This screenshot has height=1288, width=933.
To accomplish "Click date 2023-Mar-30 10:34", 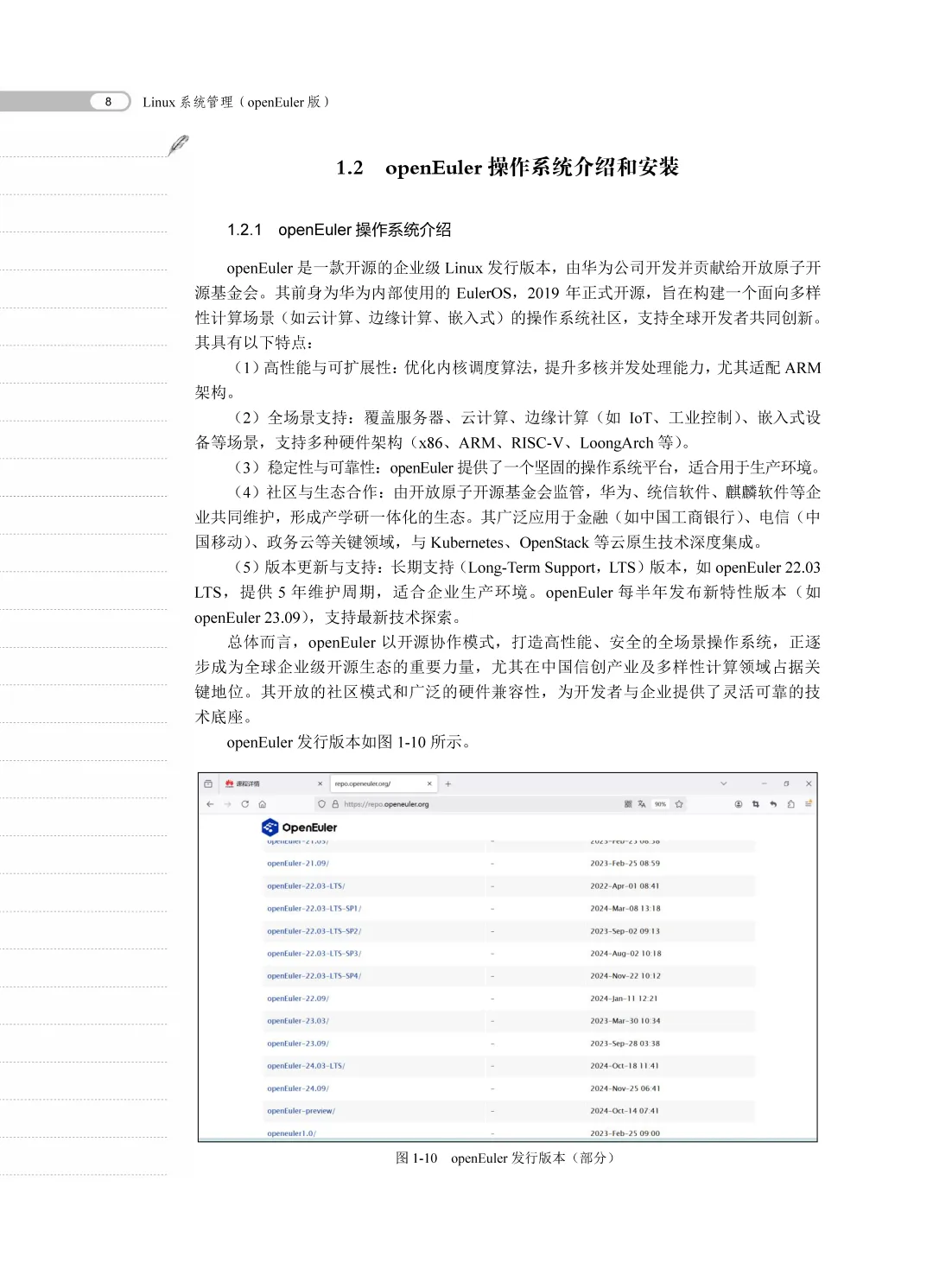I will pos(625,1020).
